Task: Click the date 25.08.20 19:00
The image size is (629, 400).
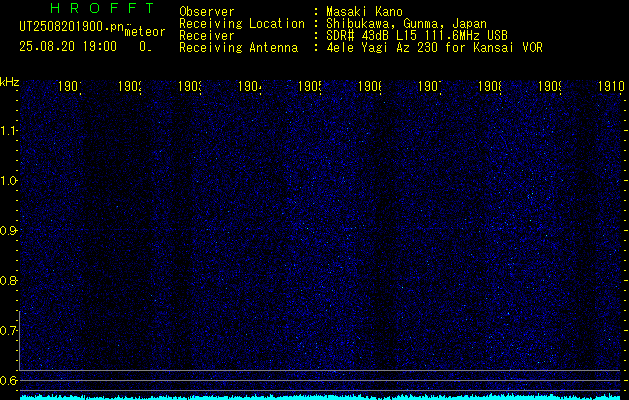Action: click(x=68, y=47)
